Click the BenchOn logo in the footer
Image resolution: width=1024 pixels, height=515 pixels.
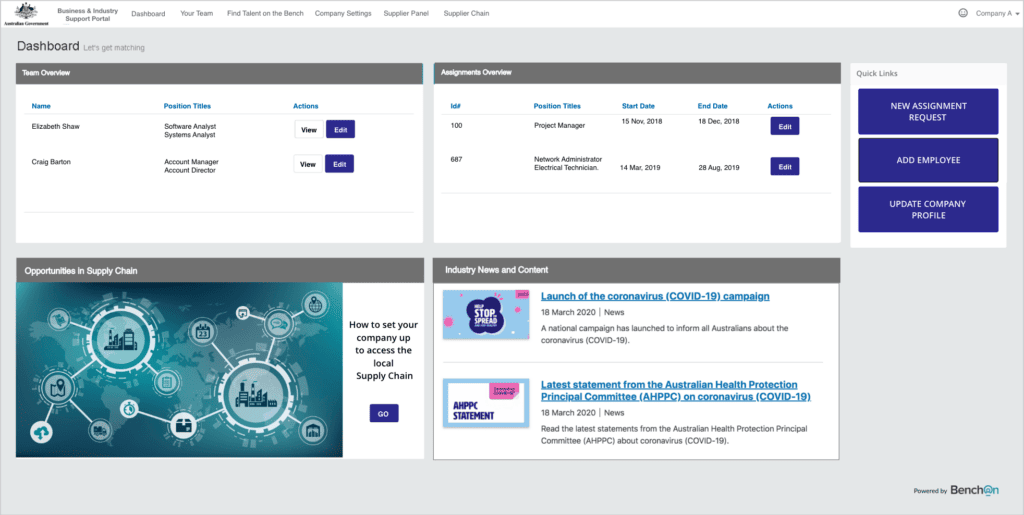(x=974, y=490)
